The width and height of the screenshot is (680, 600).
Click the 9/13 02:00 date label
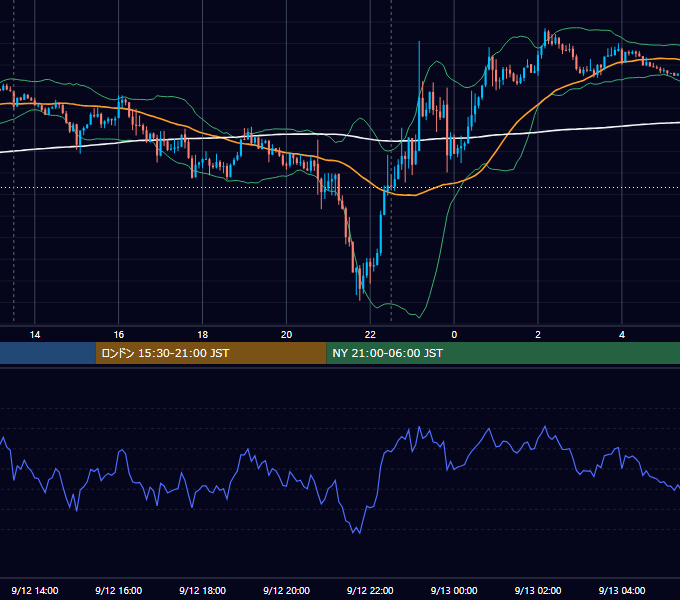[538, 590]
